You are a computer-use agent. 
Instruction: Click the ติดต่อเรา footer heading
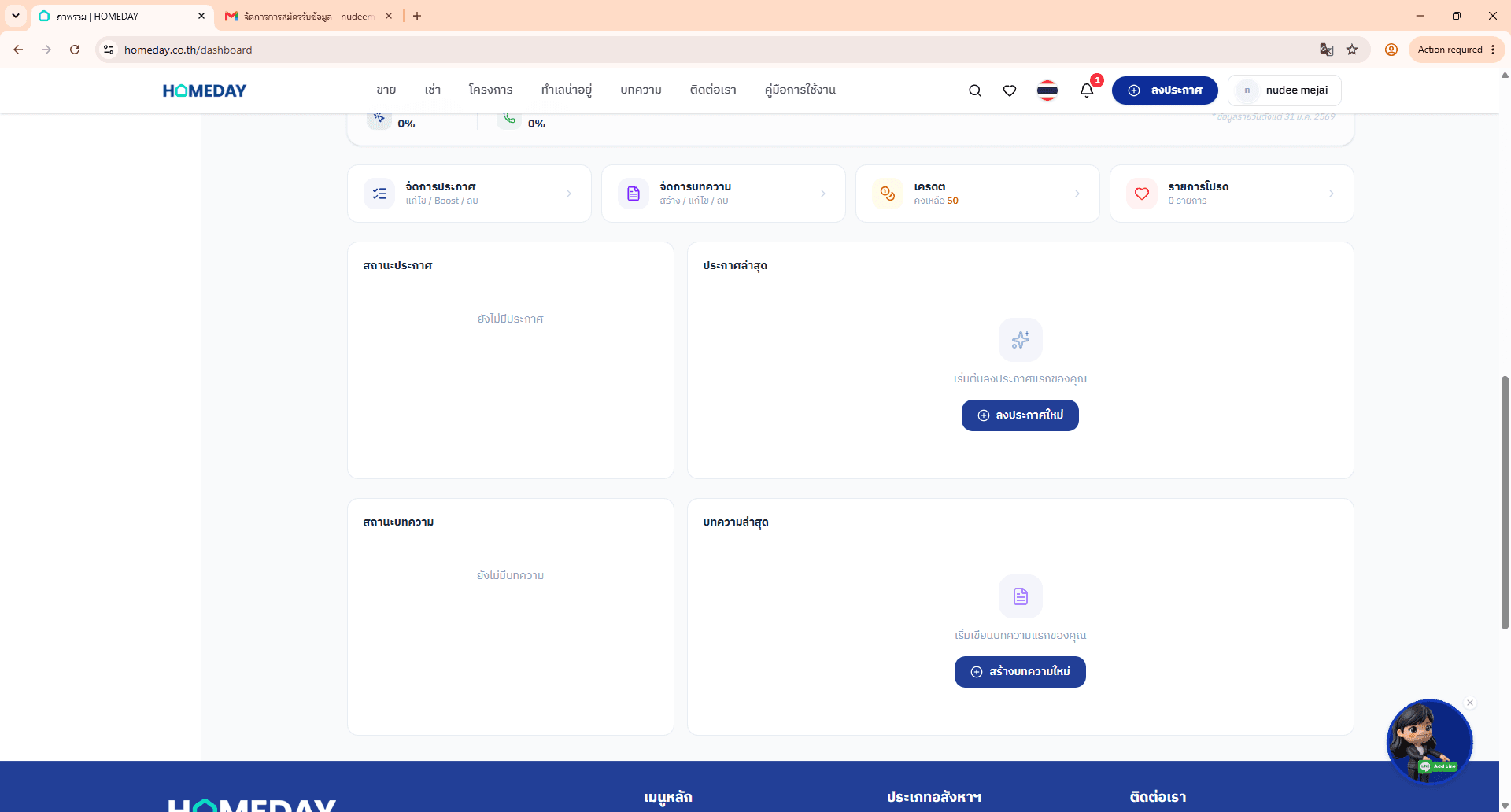point(1158,797)
